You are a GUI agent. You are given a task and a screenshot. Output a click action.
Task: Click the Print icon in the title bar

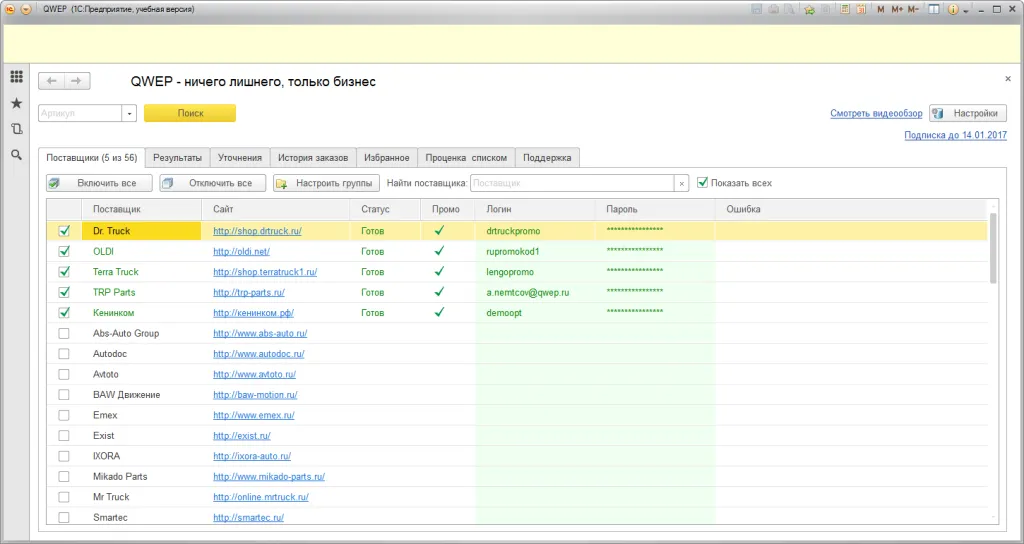[x=774, y=9]
